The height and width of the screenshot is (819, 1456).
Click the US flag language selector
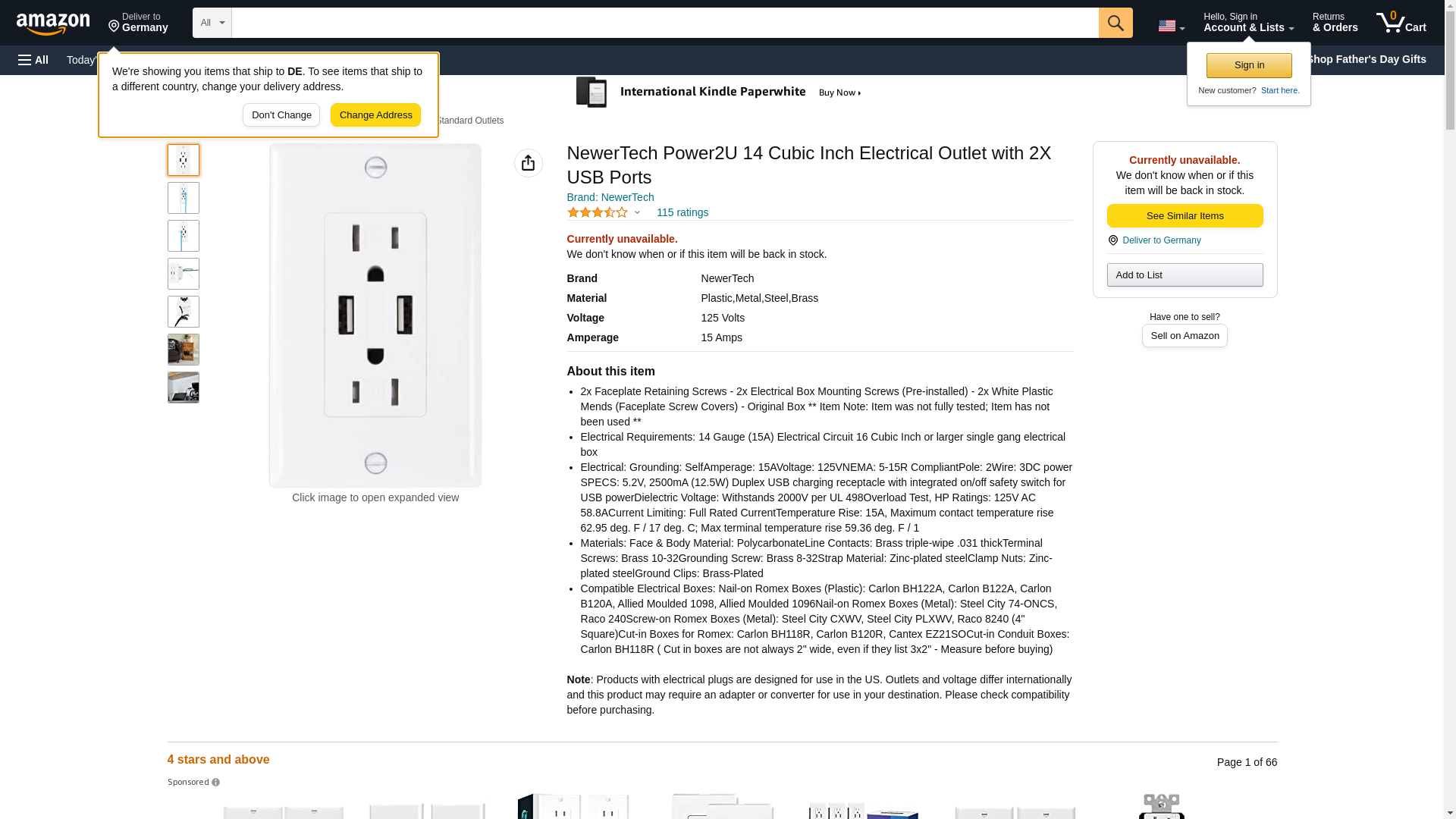tap(1170, 26)
